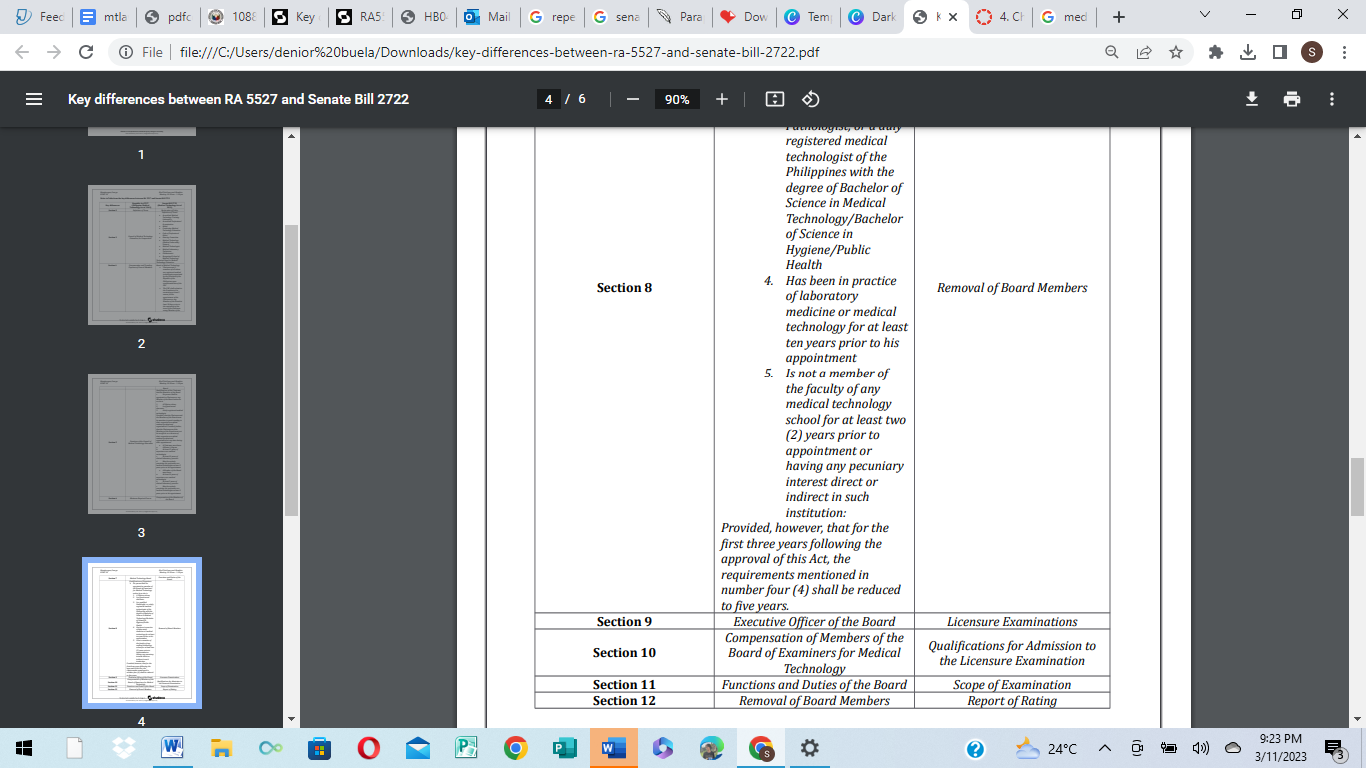Switch to the 'med' Google tab
The image size is (1366, 768).
[1064, 17]
